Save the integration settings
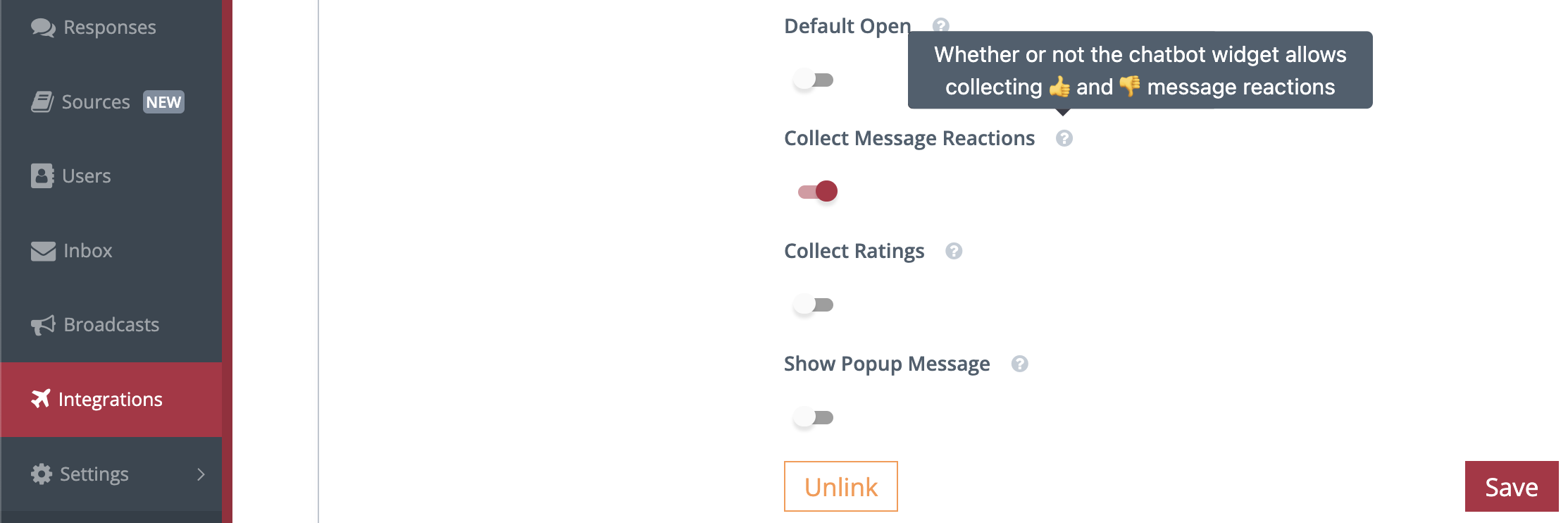This screenshot has height=523, width=1568. (1511, 486)
